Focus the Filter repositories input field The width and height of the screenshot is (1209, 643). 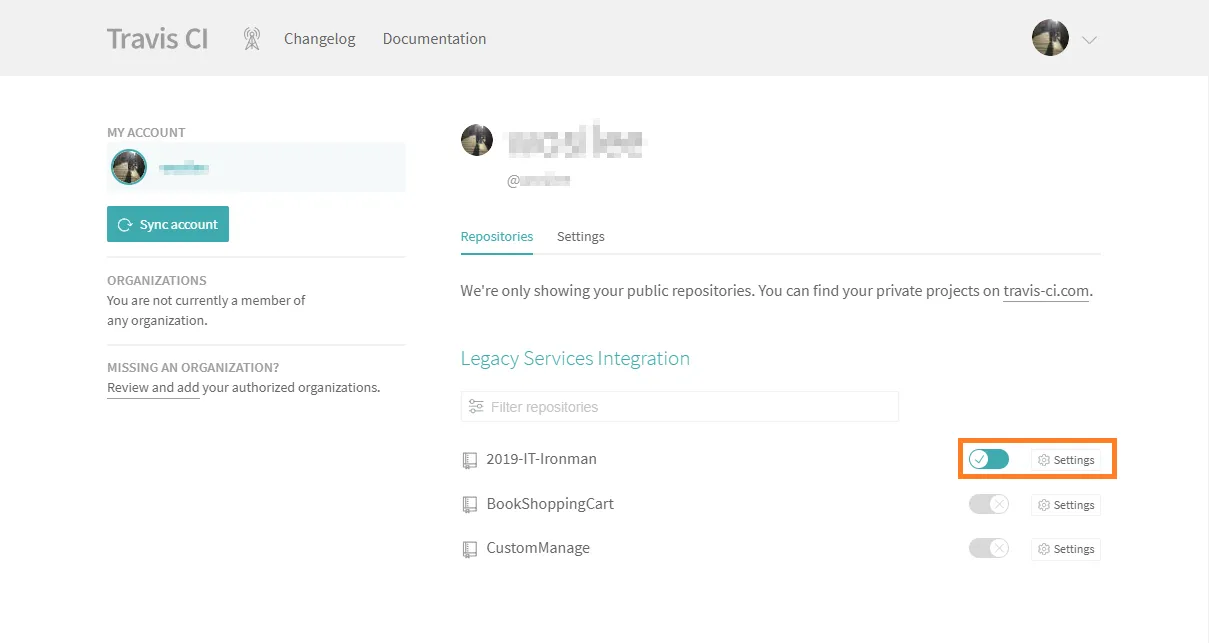click(x=690, y=407)
